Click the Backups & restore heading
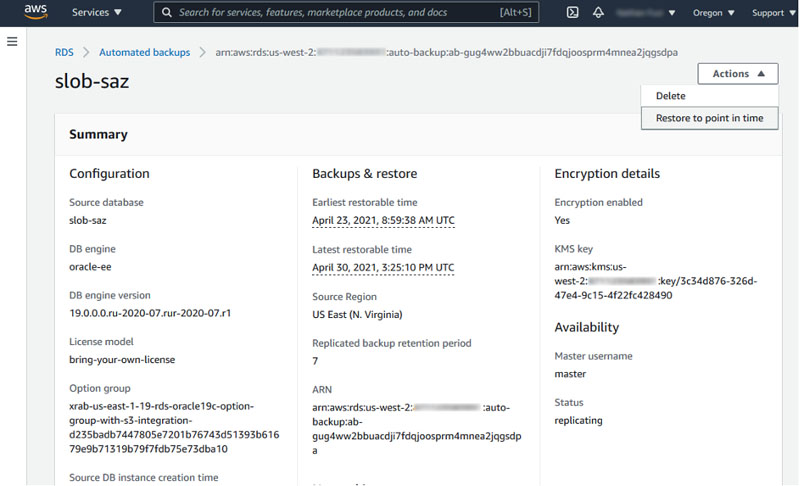 pos(365,173)
